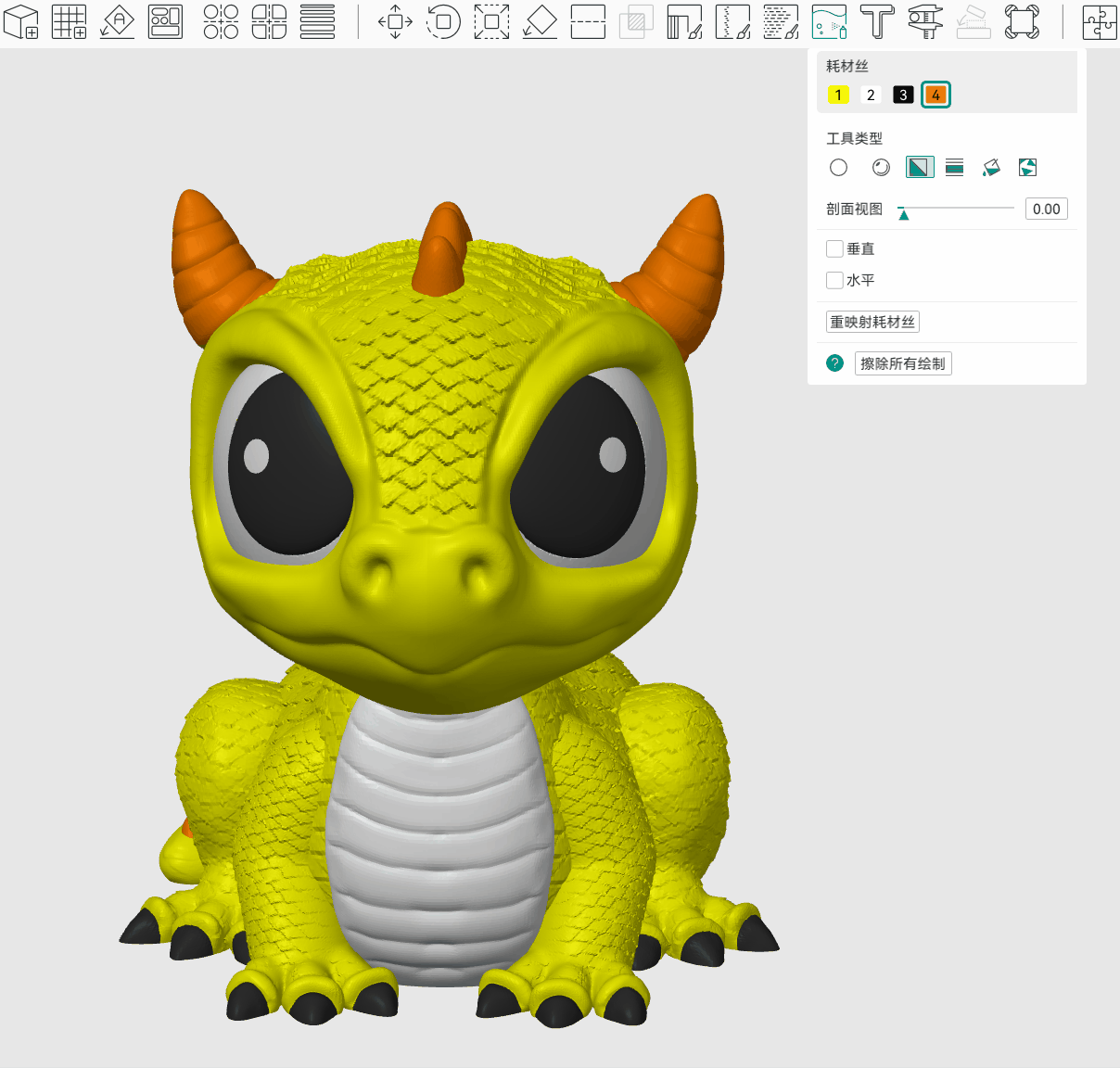Viewport: 1120px width, 1068px height.
Task: Click the Add plate grid icon
Action: [x=70, y=21]
